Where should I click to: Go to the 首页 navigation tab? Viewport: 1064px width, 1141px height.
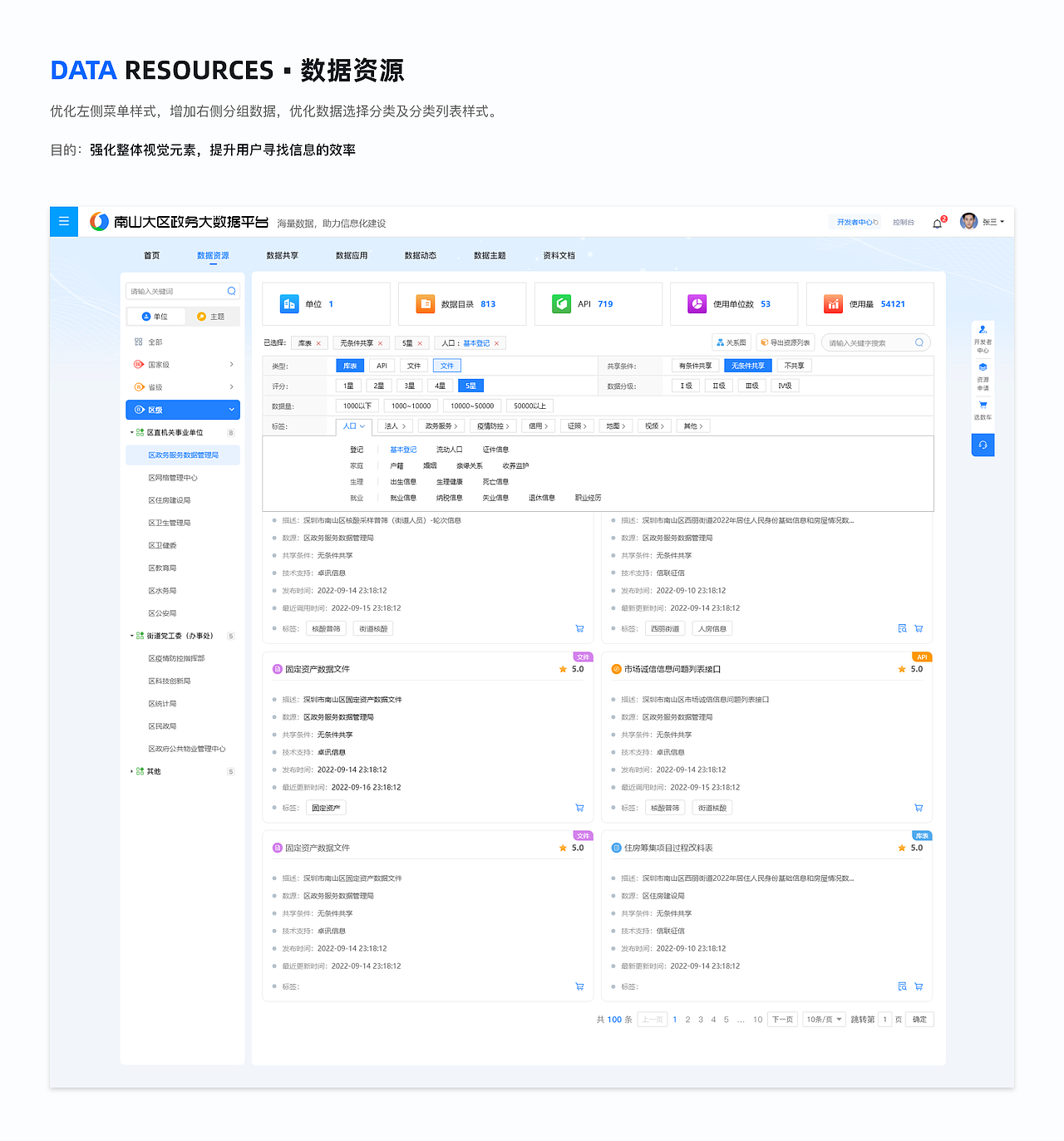pos(151,256)
